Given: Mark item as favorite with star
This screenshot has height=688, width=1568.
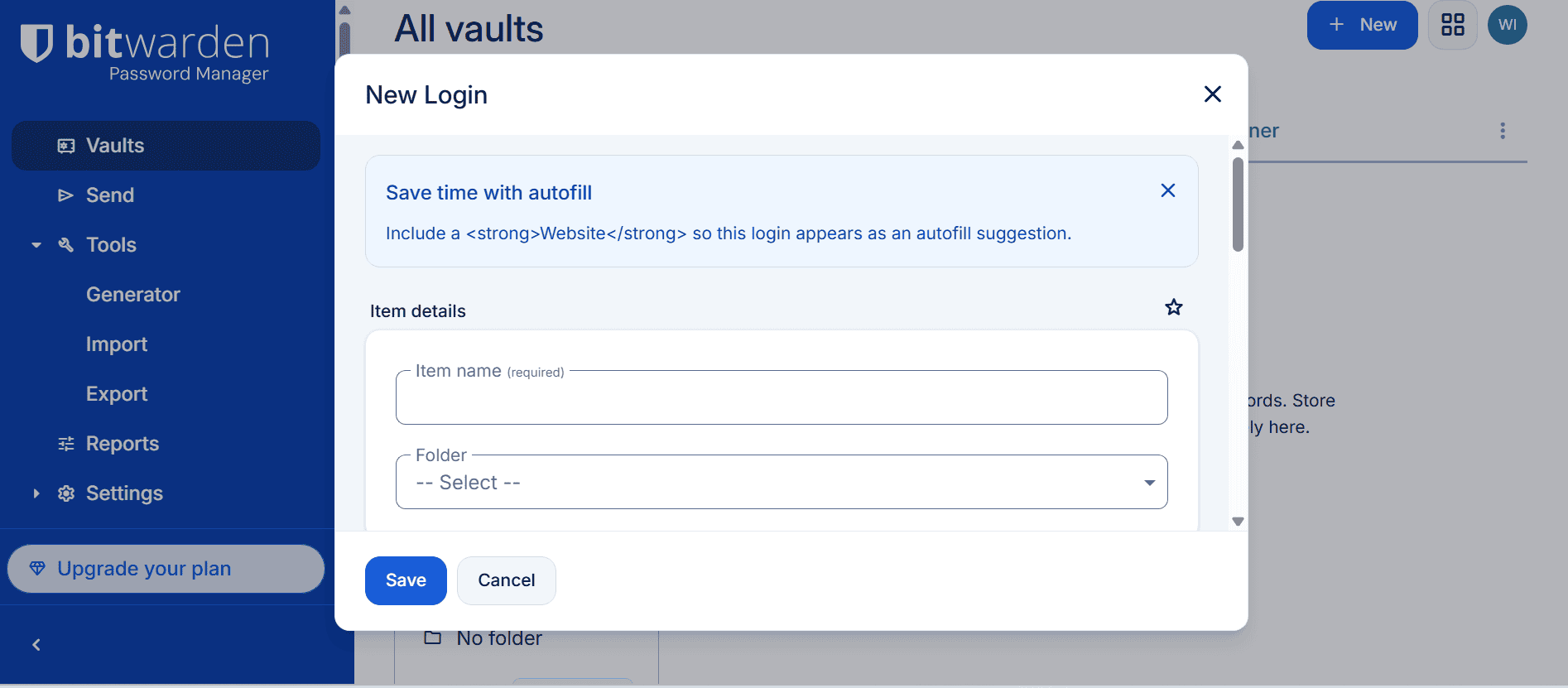Looking at the screenshot, I should click(x=1174, y=307).
